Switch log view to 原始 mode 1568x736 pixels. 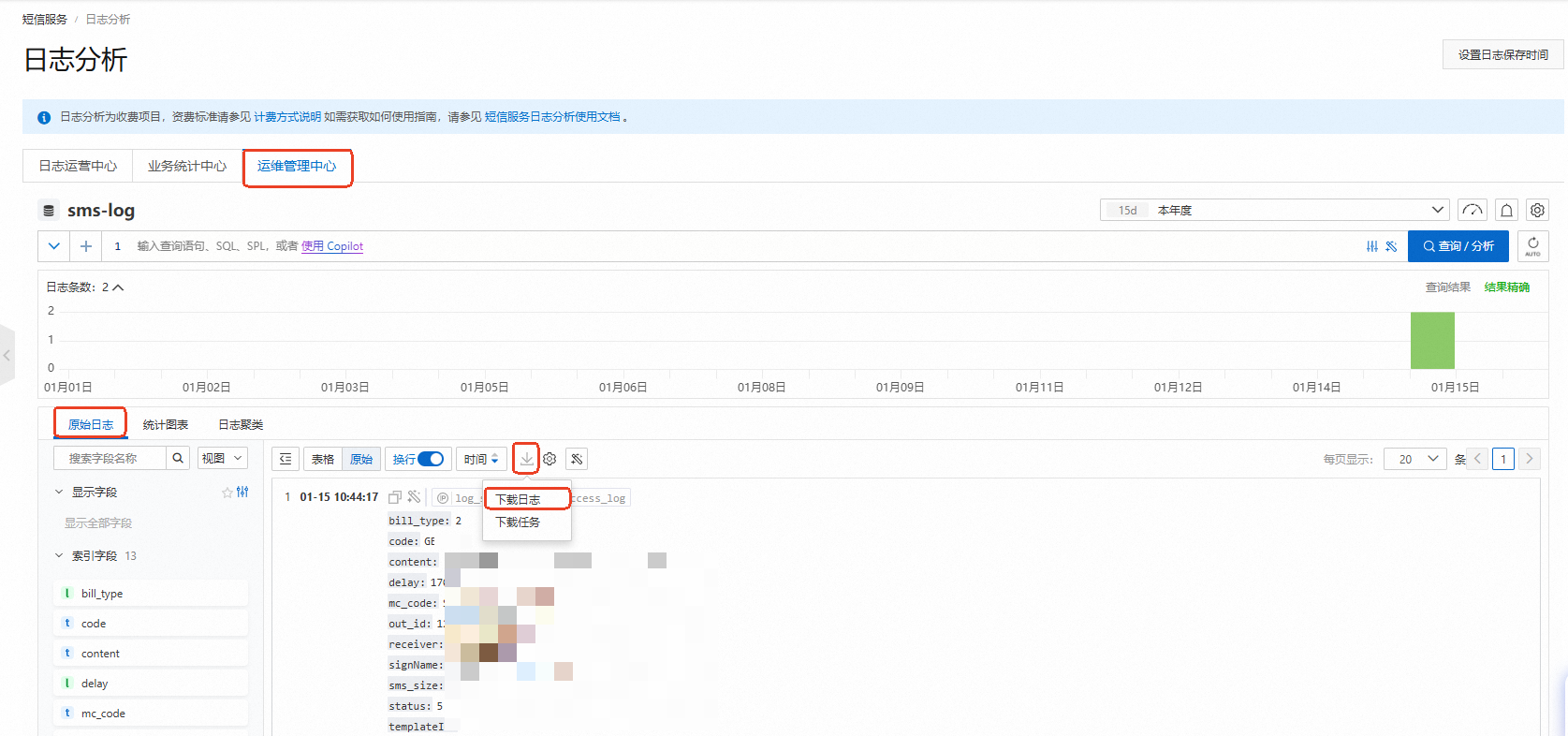point(361,459)
